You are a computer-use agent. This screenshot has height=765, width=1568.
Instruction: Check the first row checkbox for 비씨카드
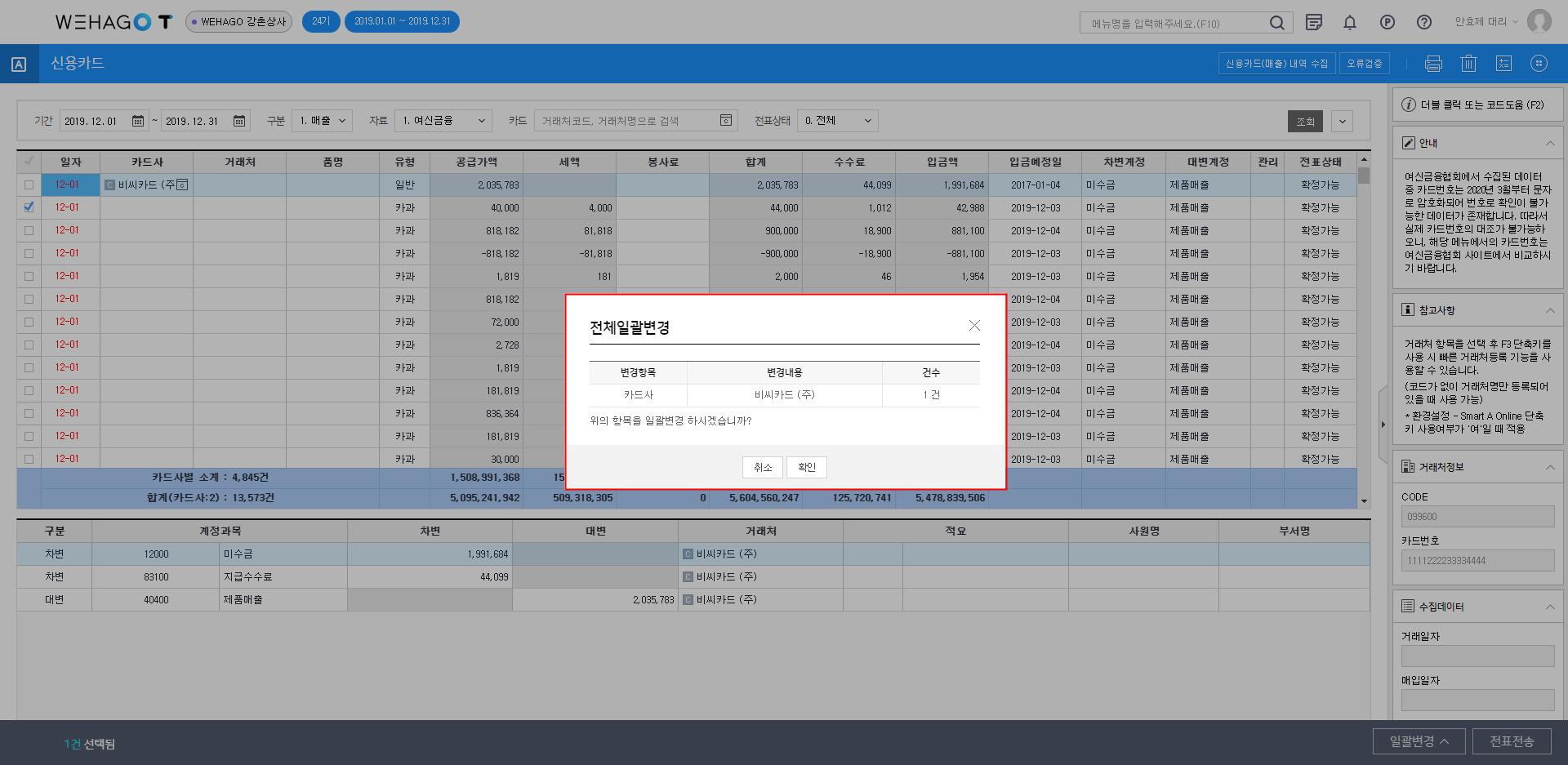(29, 185)
